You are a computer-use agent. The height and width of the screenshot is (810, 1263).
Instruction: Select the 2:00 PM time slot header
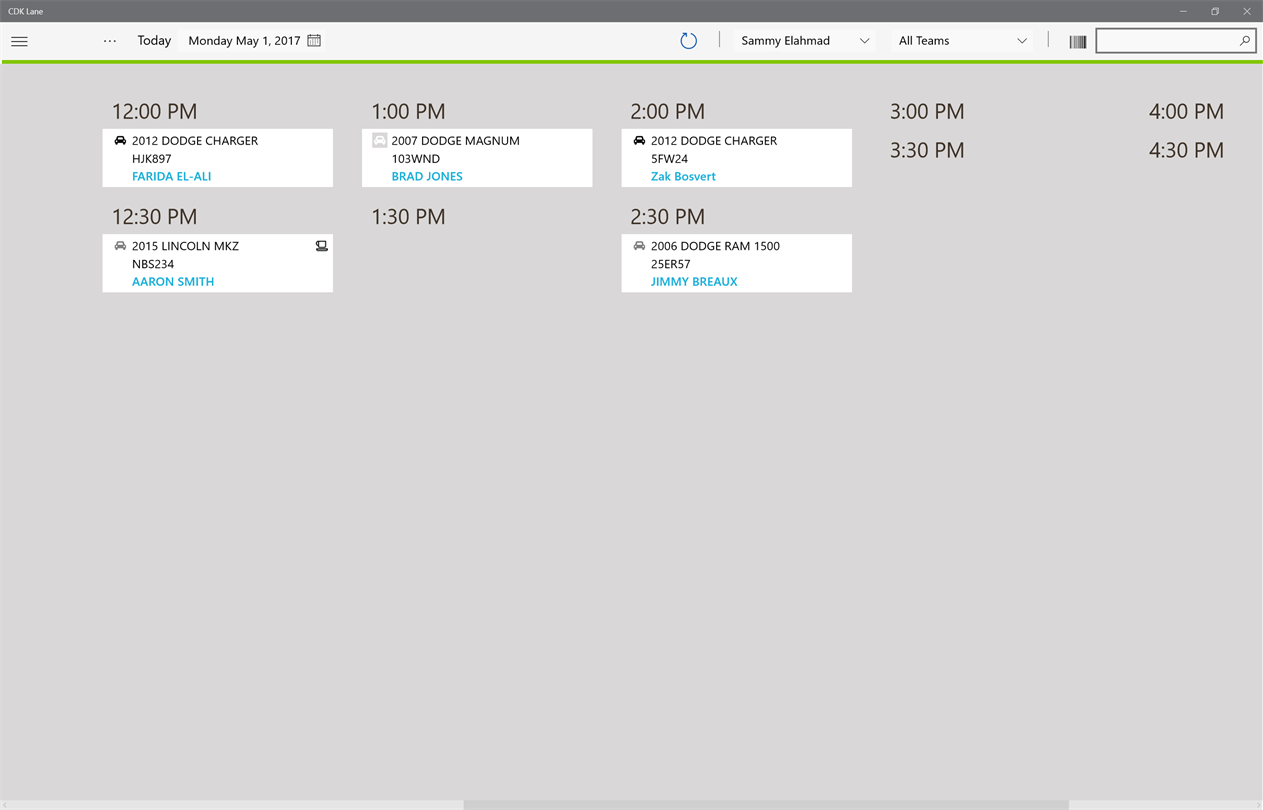tap(667, 112)
